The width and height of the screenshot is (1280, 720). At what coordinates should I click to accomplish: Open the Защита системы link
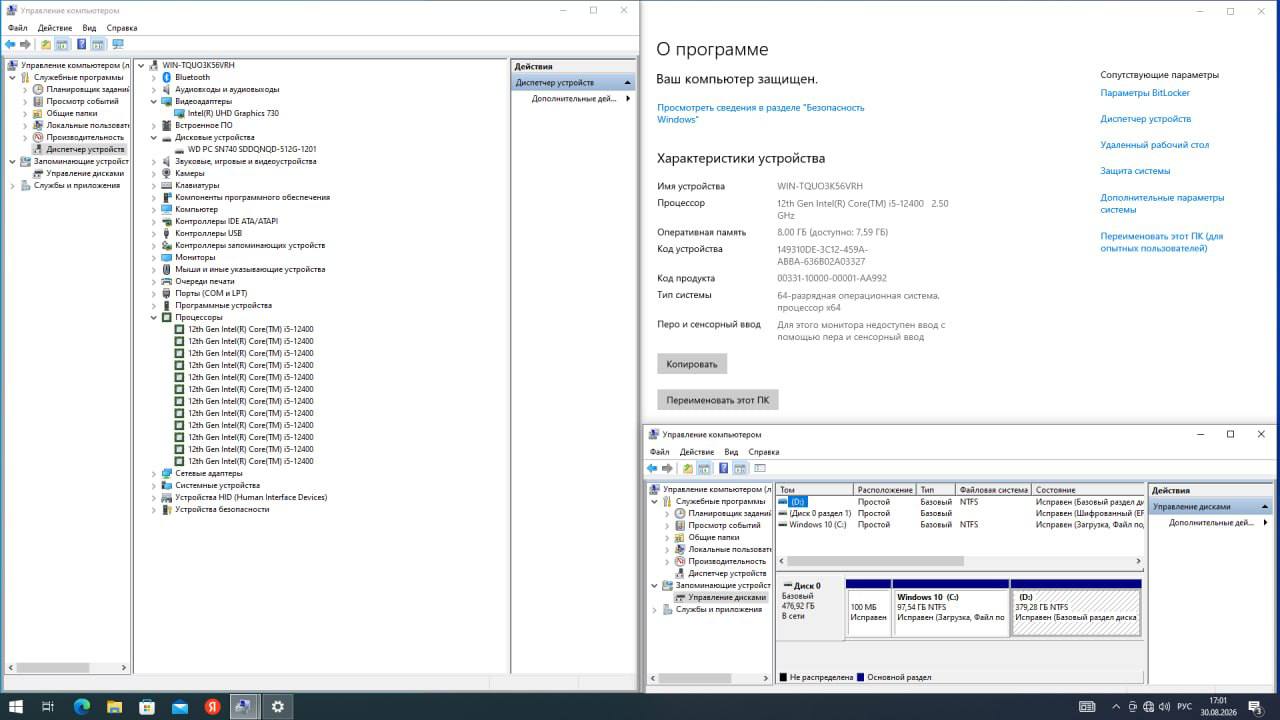pyautogui.click(x=1135, y=171)
